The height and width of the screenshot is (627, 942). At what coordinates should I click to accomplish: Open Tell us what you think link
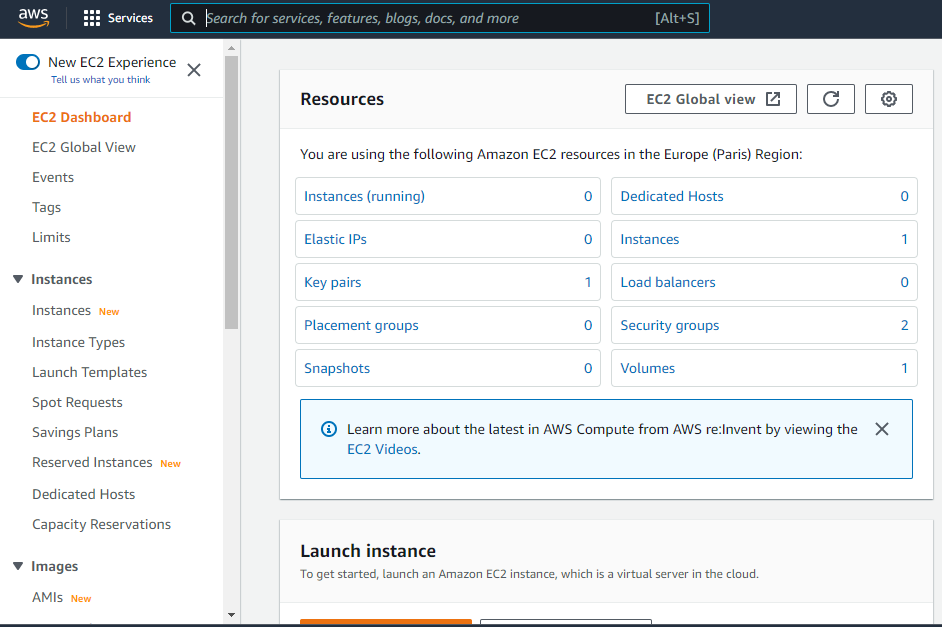pos(100,79)
